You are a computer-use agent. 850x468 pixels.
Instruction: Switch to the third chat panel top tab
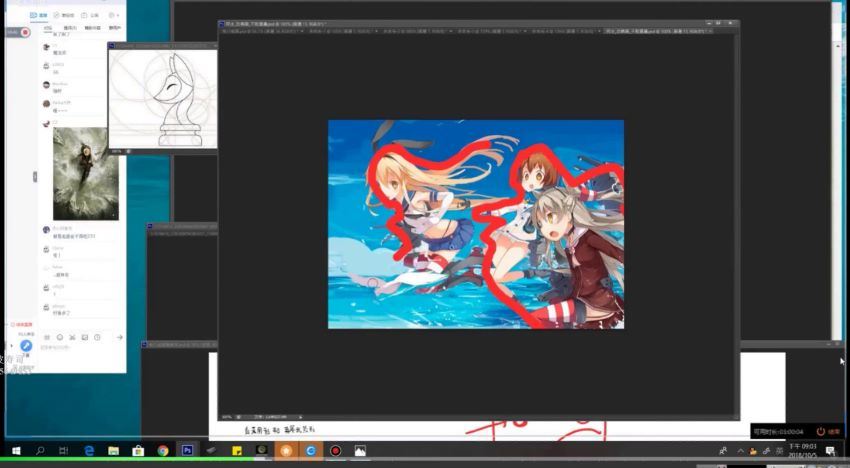90,15
